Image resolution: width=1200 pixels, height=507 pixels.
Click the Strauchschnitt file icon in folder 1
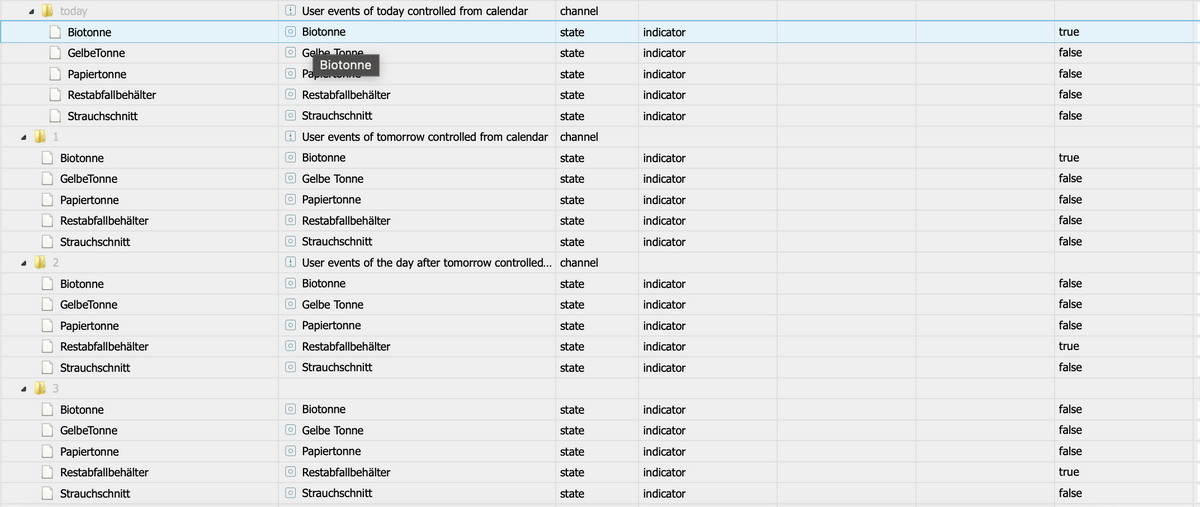click(47, 242)
